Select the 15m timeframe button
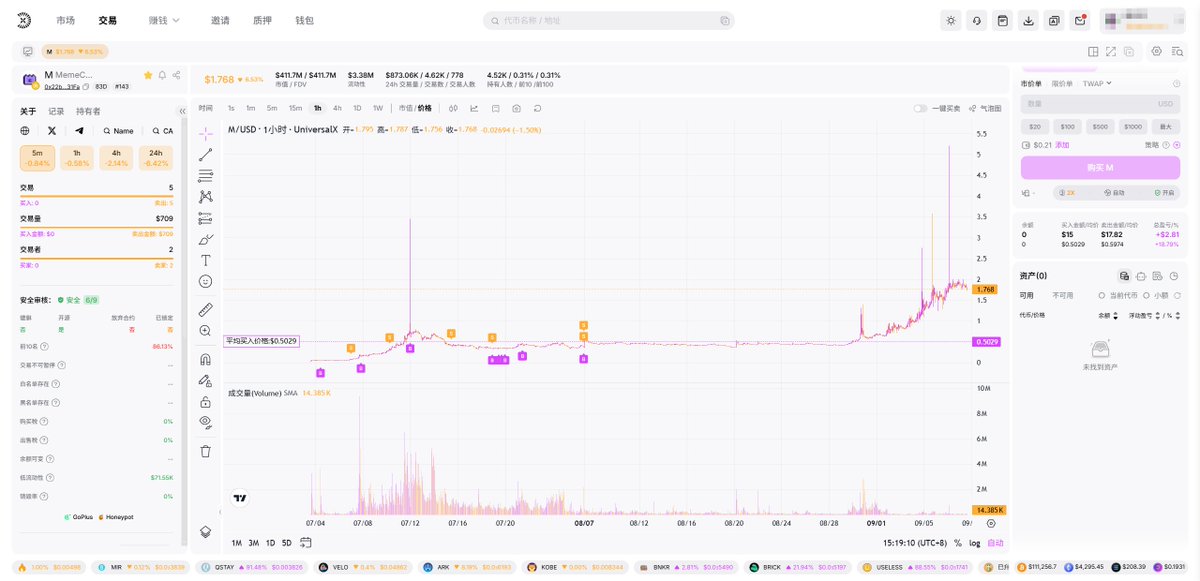This screenshot has width=1200, height=581. click(x=295, y=108)
